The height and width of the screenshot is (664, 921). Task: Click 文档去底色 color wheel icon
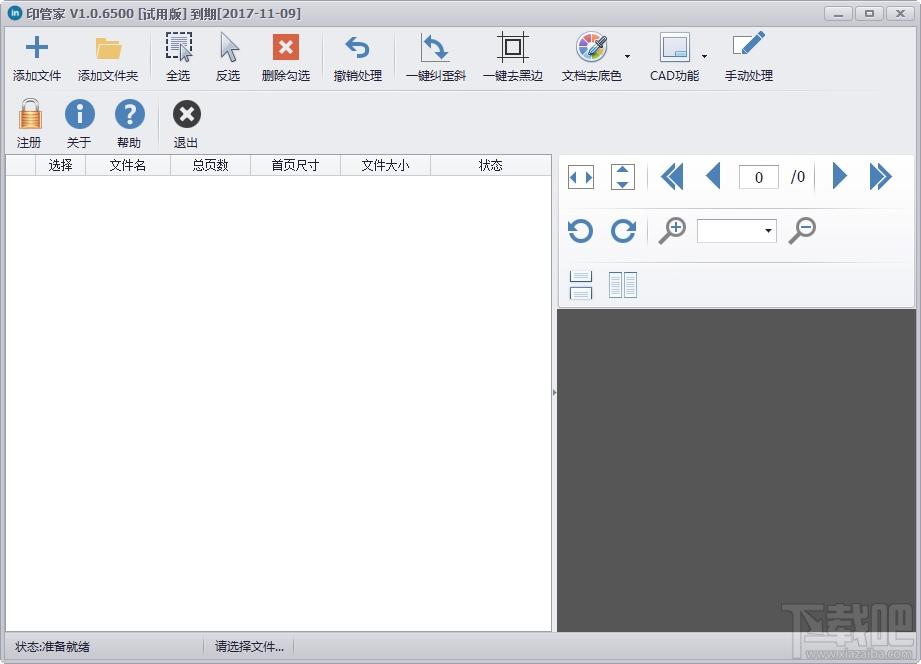pos(591,47)
